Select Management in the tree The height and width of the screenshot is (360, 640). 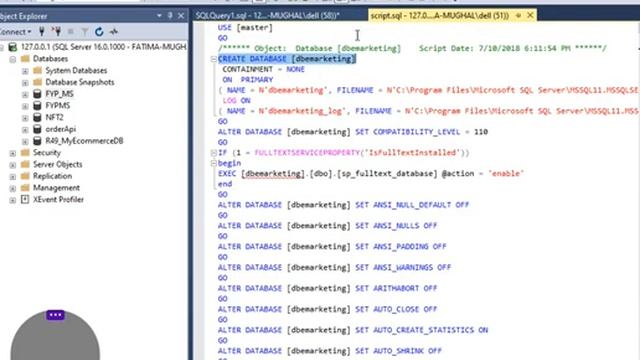pyautogui.click(x=56, y=188)
